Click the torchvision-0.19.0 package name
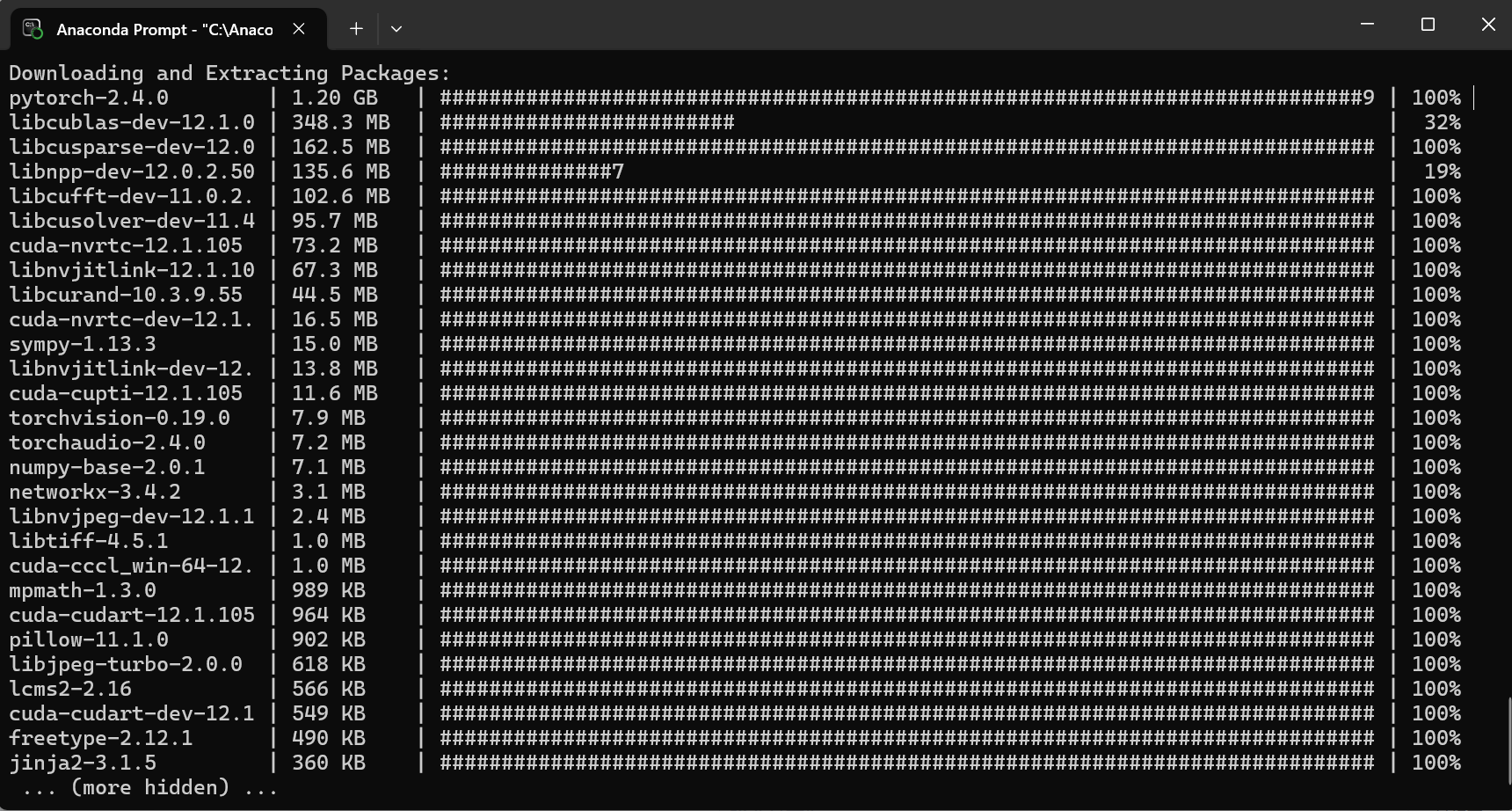The height and width of the screenshot is (811, 1512). click(x=120, y=418)
